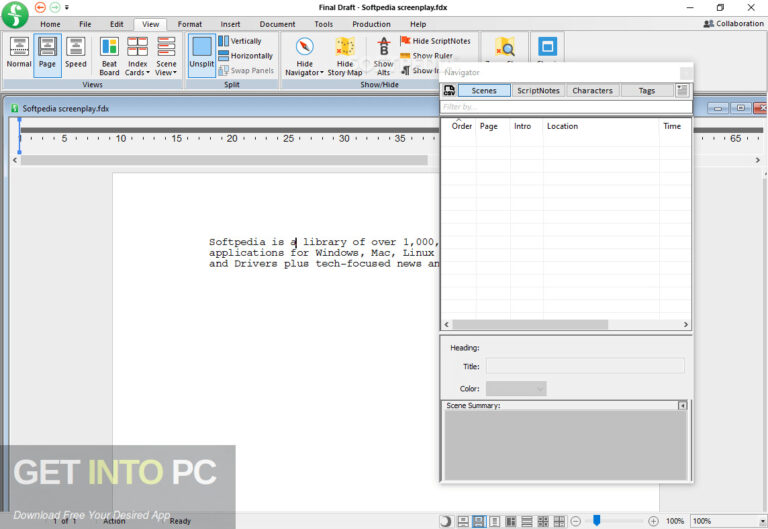The image size is (768, 529).
Task: Click right arrow of Navigator horizontal scrollbar
Action: (685, 324)
